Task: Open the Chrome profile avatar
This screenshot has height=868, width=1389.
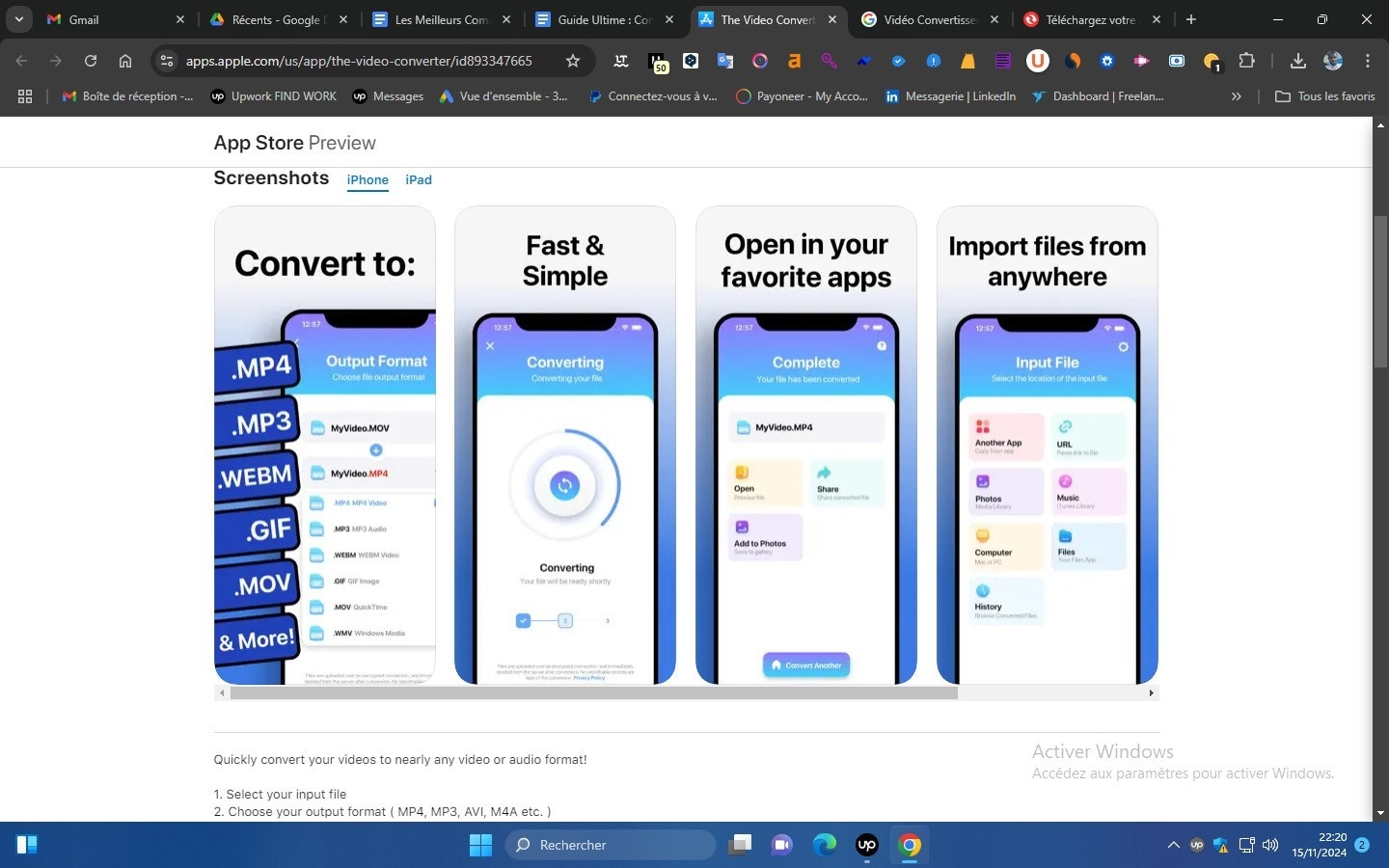Action: 1333,61
